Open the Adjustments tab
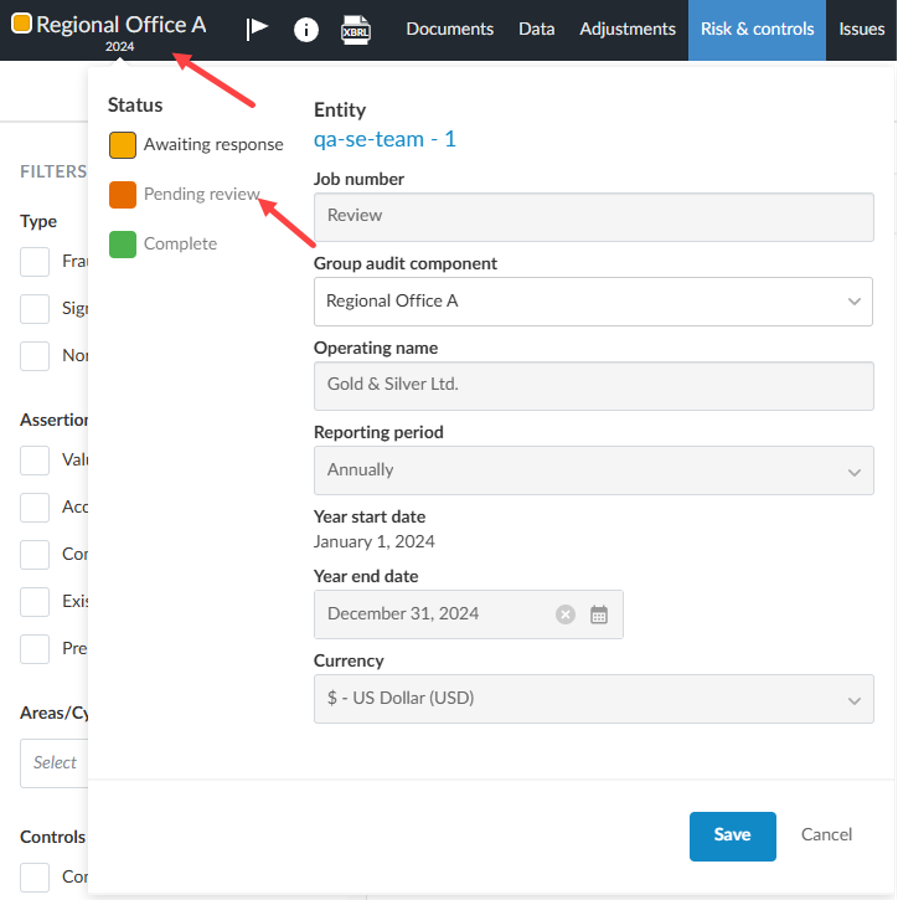Viewport: 898px width, 900px height. (627, 29)
